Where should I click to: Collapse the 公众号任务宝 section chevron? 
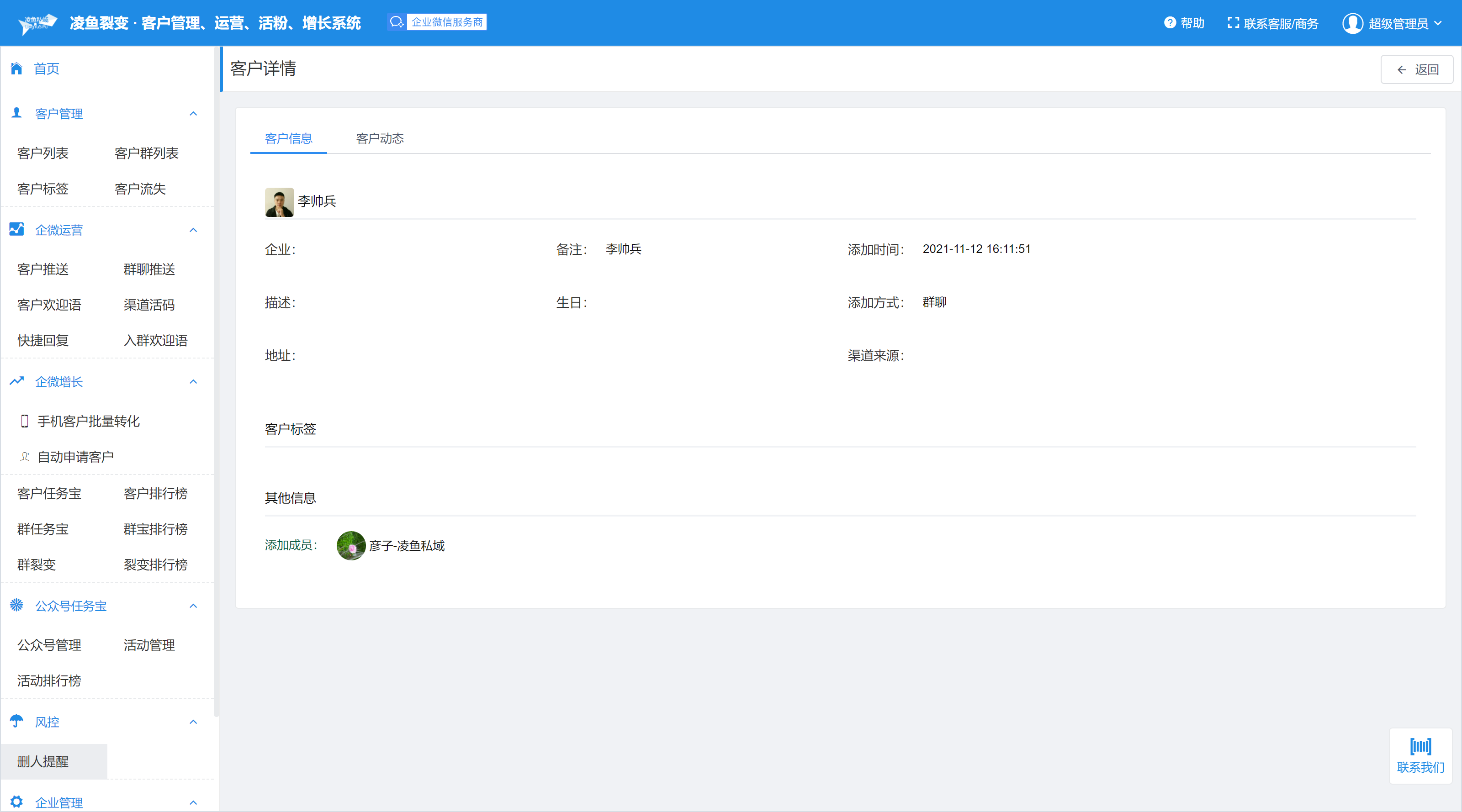(x=193, y=606)
